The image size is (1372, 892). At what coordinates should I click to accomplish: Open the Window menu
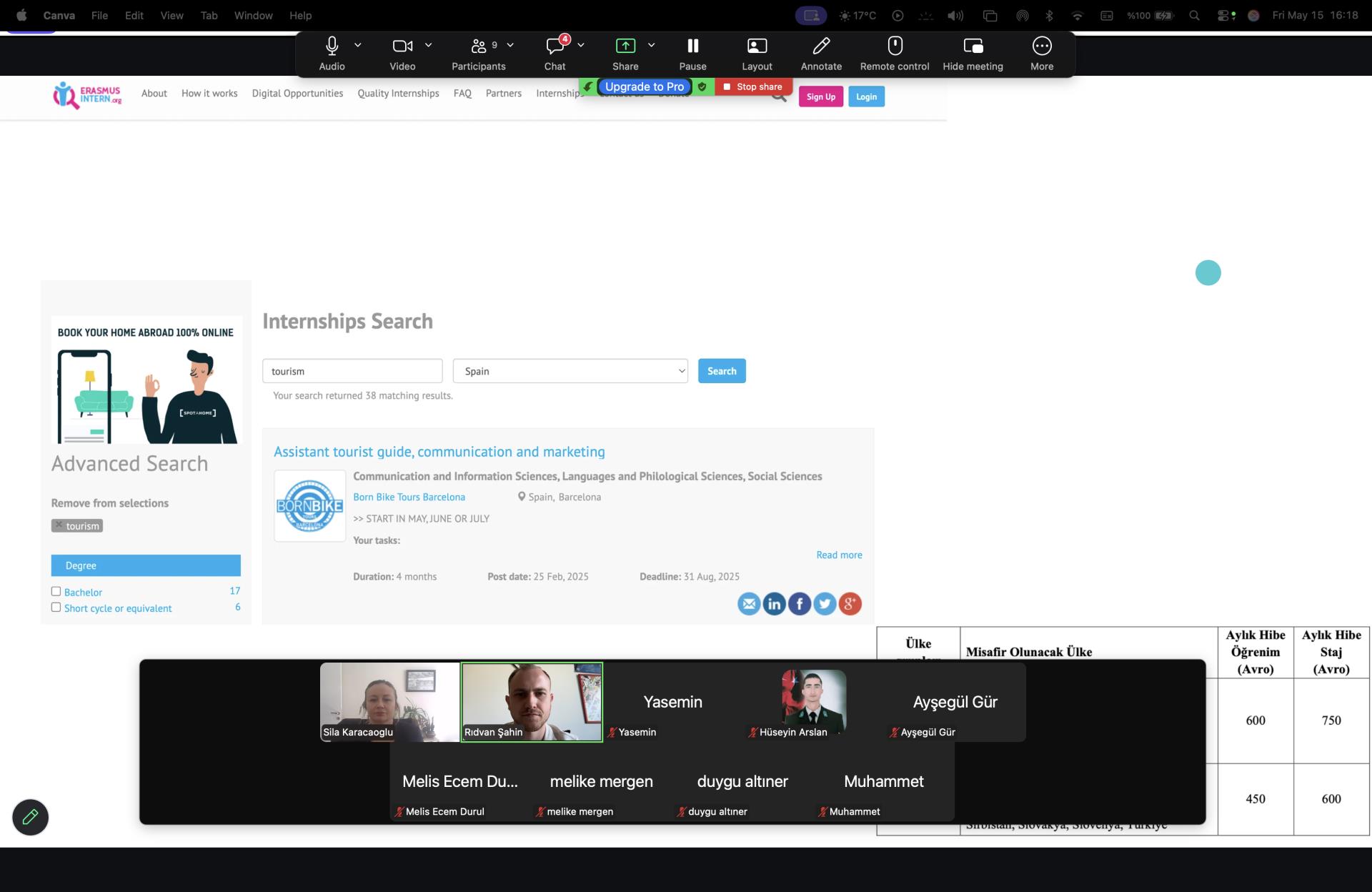coord(253,15)
